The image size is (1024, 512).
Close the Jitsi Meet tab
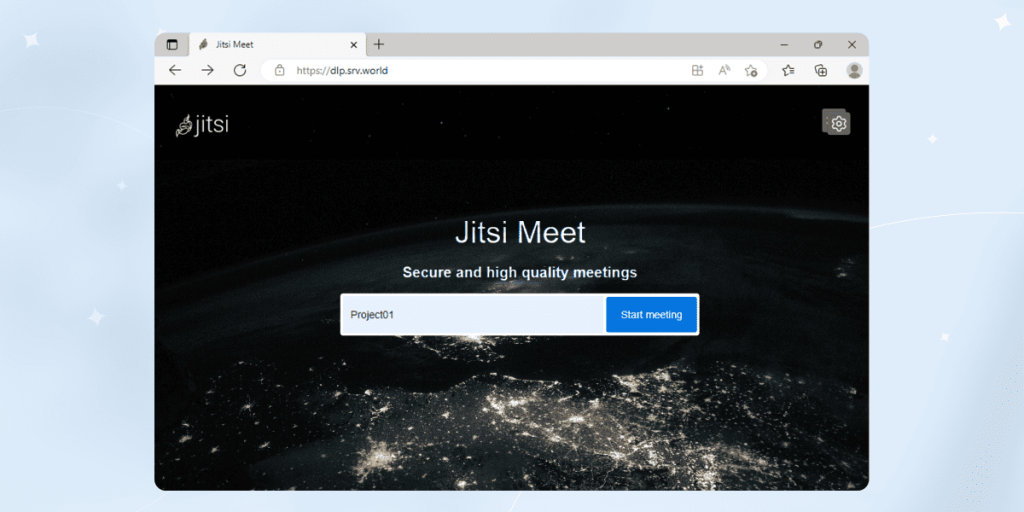tap(353, 45)
